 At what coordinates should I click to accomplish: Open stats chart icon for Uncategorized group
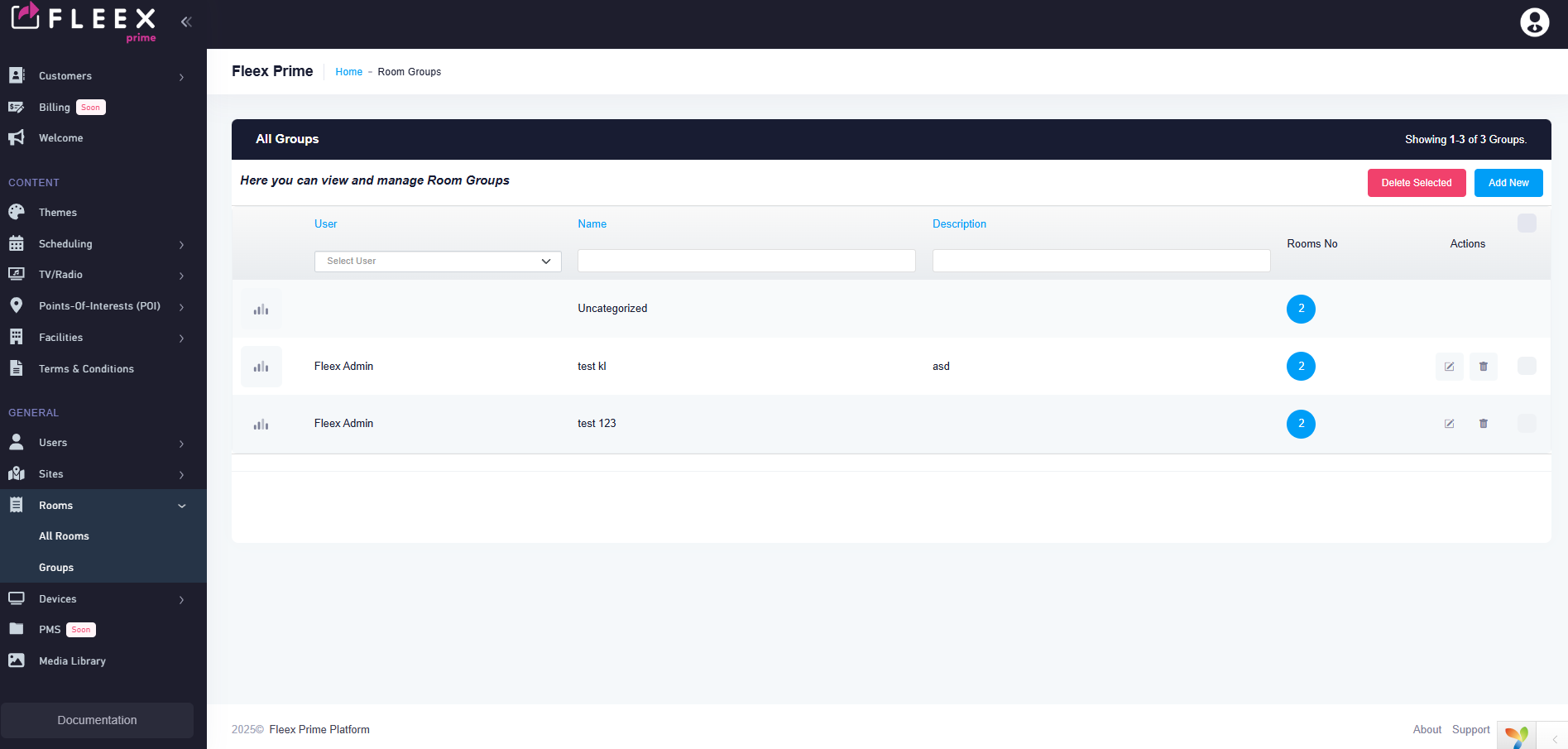click(261, 310)
